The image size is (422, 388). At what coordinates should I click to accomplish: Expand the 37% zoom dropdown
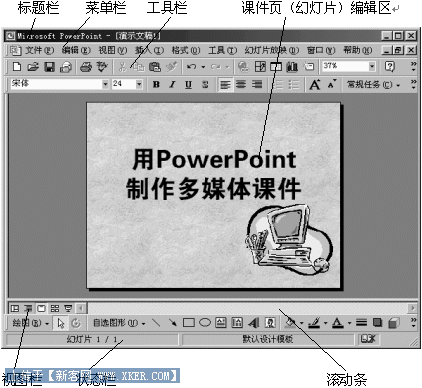(x=372, y=66)
